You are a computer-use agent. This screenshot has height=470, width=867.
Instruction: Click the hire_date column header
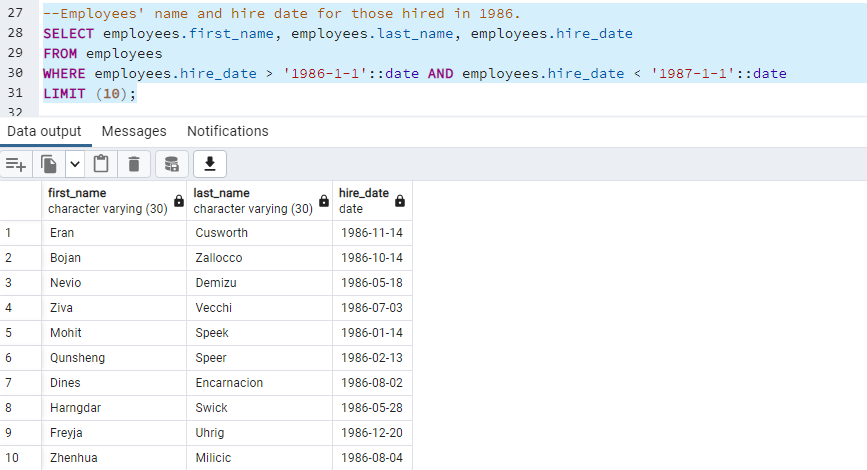click(372, 201)
